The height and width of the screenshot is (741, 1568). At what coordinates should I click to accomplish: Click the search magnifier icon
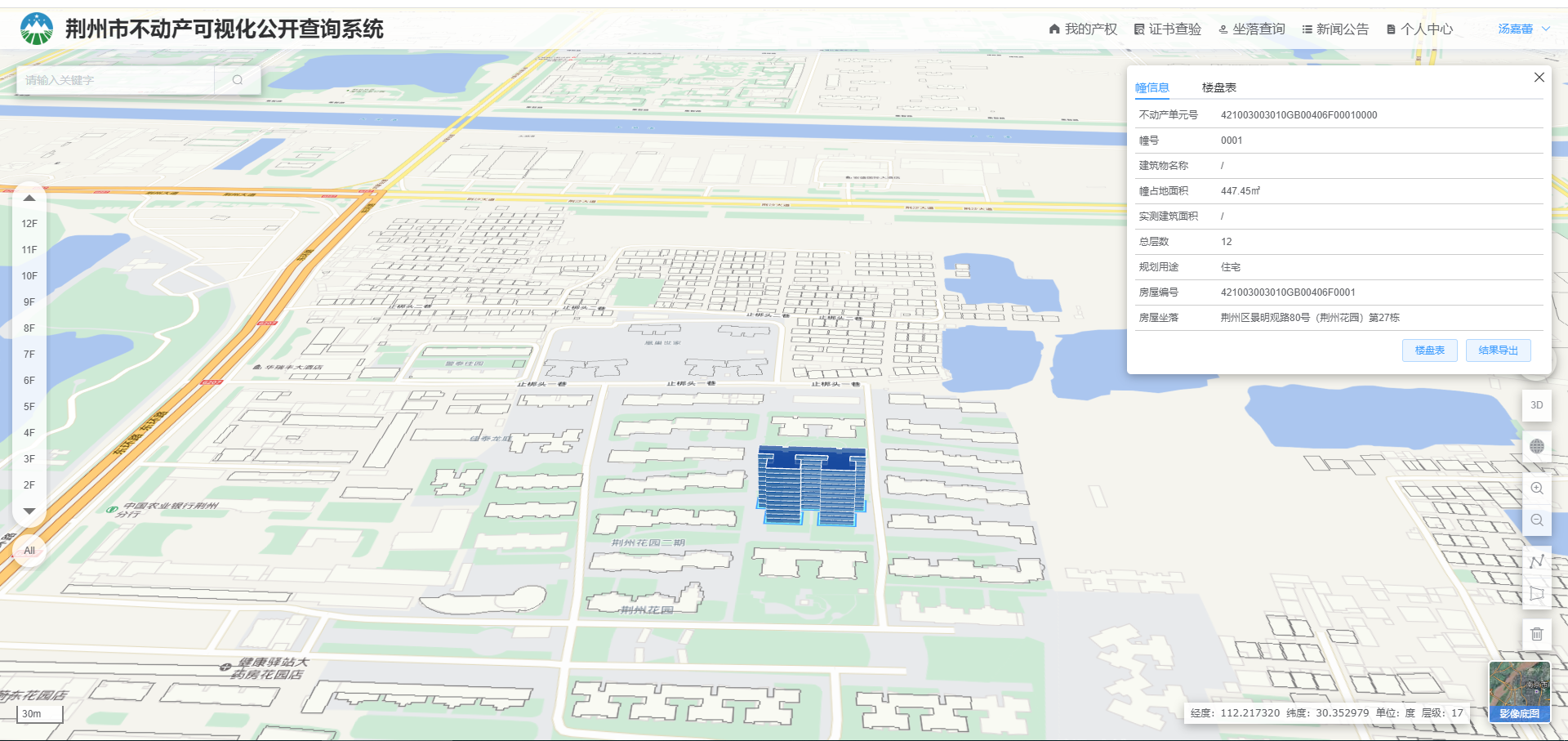pos(238,80)
